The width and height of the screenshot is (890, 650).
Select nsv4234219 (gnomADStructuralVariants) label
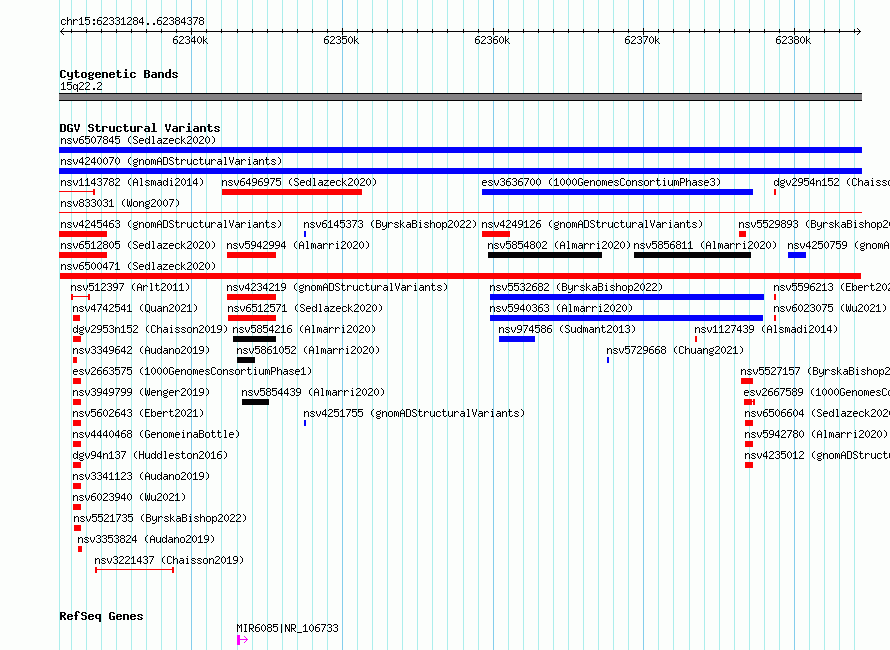click(x=337, y=287)
